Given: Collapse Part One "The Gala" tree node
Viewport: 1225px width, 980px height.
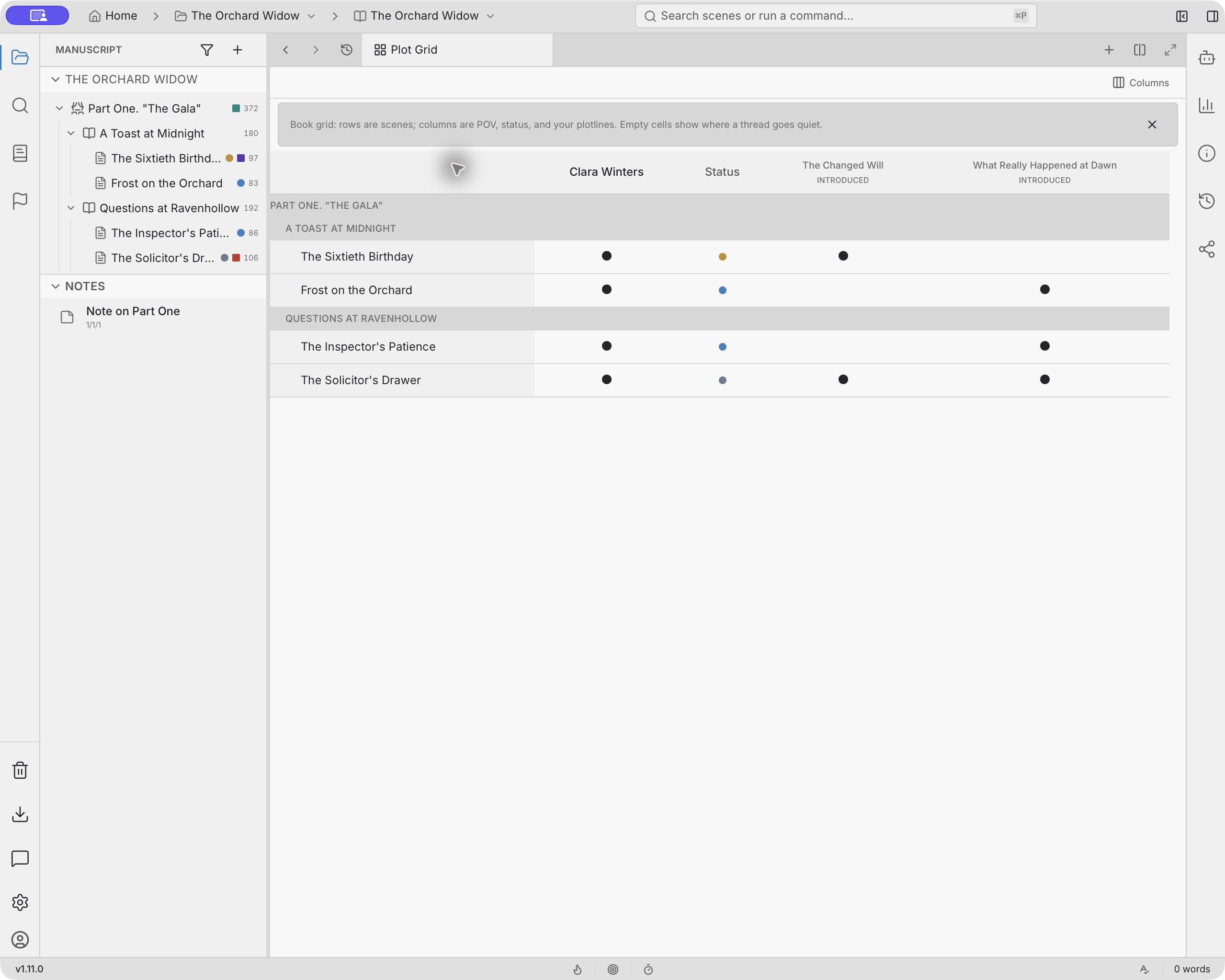Looking at the screenshot, I should pos(59,108).
